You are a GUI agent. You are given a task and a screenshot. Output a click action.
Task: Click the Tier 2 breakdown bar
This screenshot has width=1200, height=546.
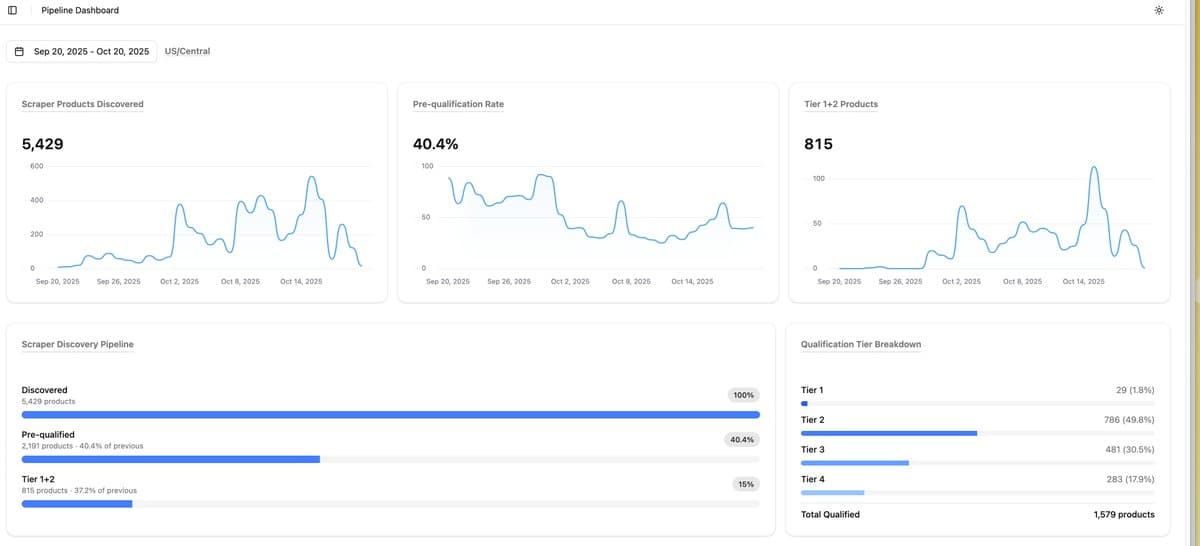(978, 433)
